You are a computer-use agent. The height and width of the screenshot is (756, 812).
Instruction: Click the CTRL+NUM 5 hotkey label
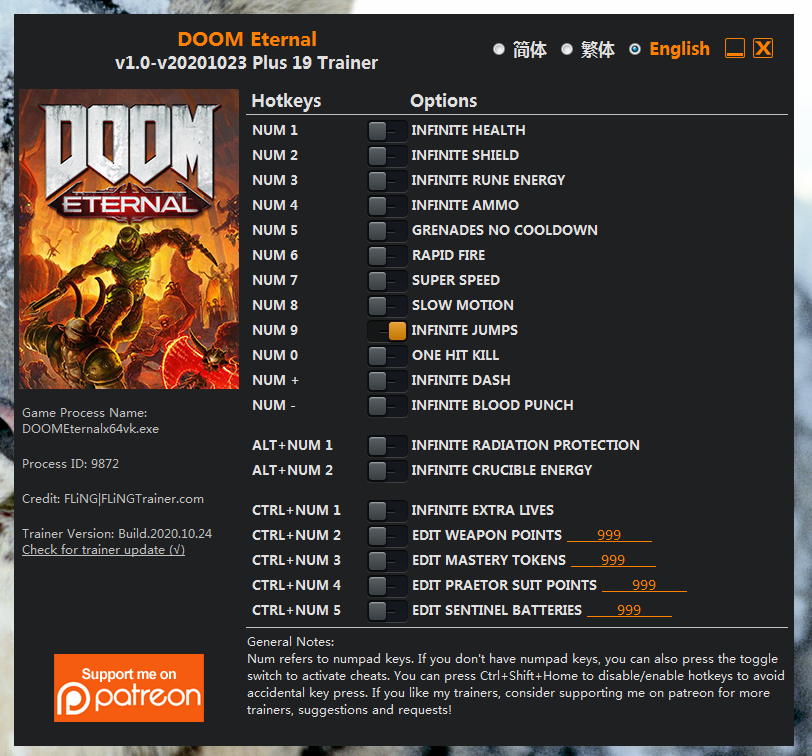296,610
